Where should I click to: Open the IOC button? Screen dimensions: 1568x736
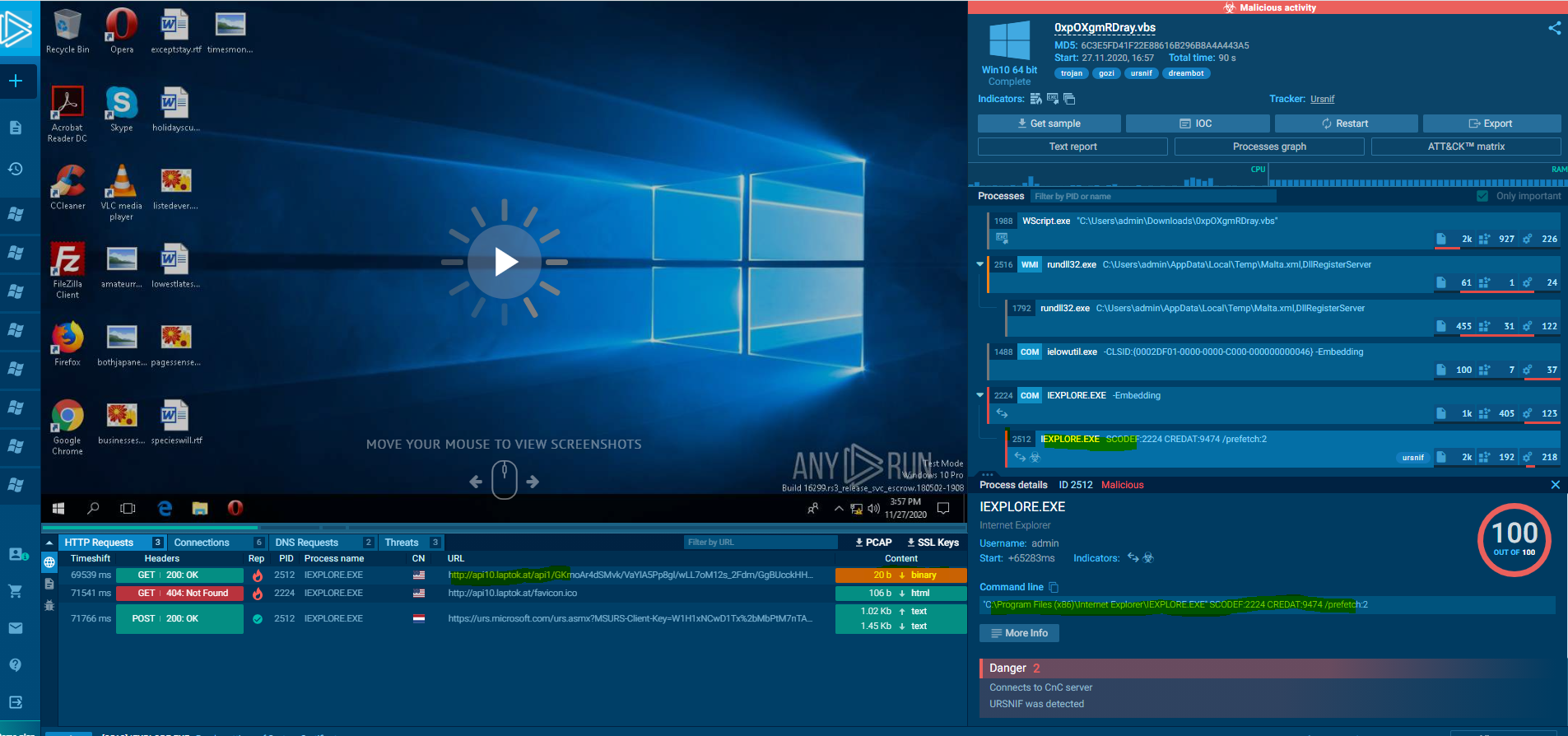1197,123
